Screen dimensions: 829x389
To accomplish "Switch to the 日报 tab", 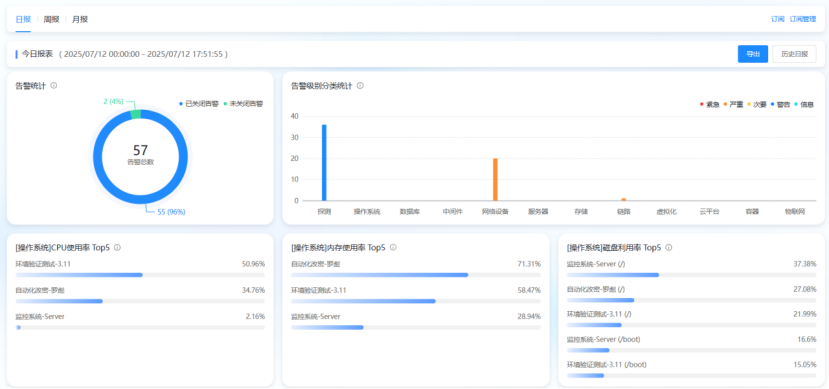I will [x=23, y=20].
